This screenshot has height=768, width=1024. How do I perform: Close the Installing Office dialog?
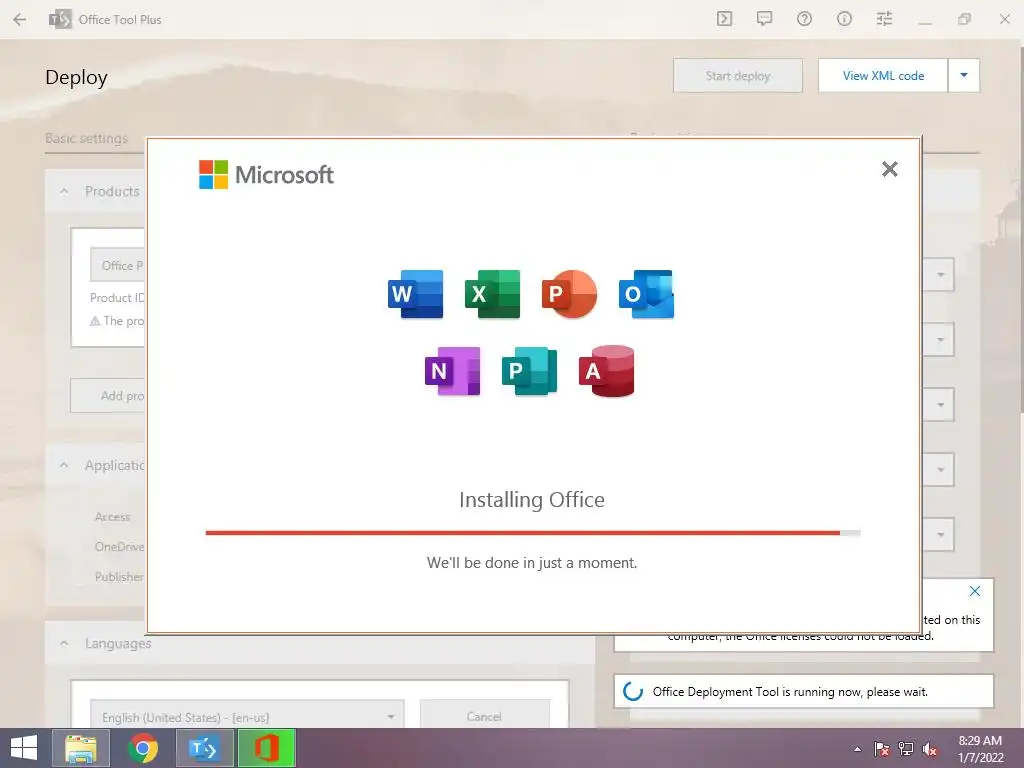[x=889, y=169]
